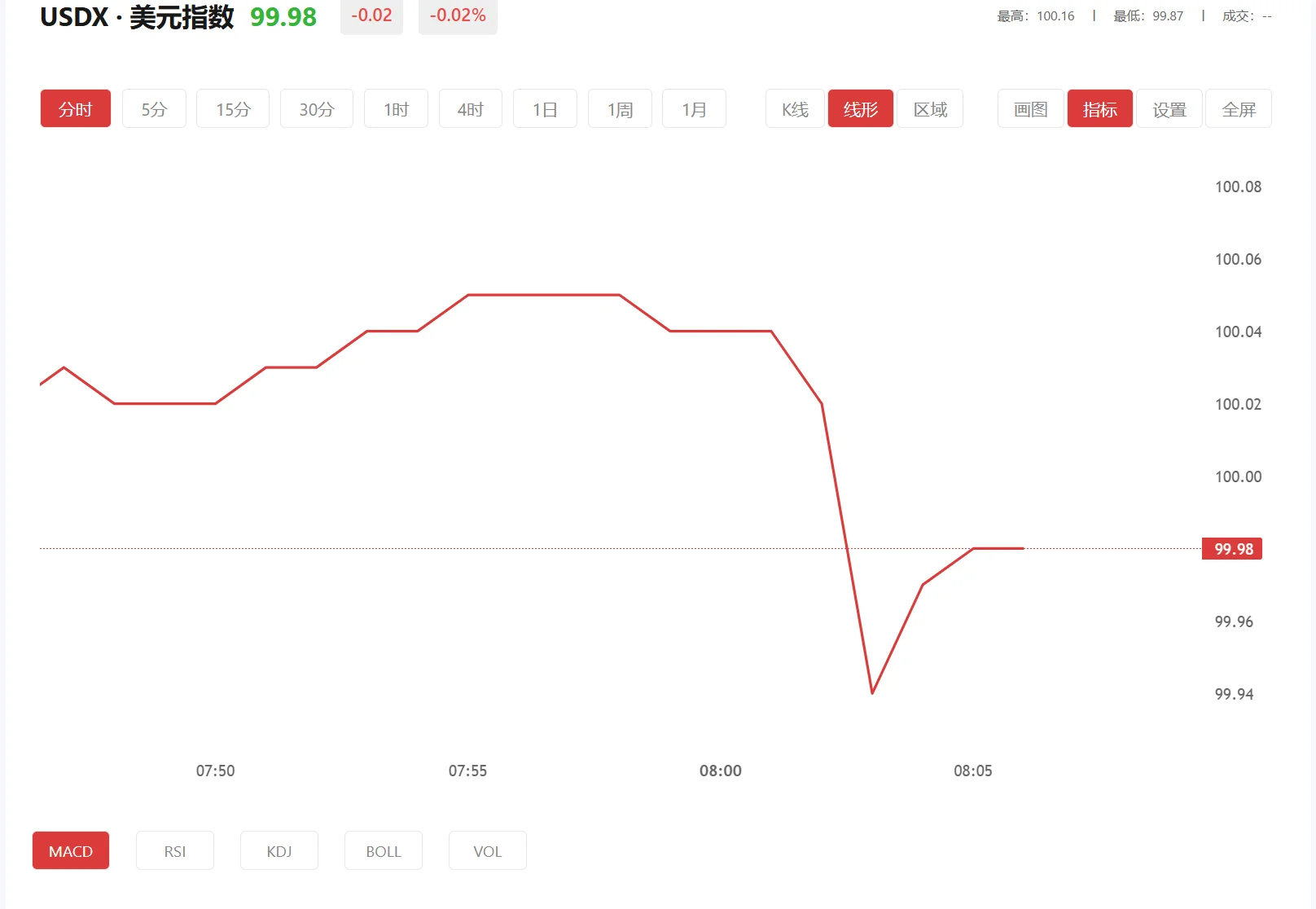Choose the 30分 chart interval
This screenshot has height=909, width=1316.
tap(317, 109)
